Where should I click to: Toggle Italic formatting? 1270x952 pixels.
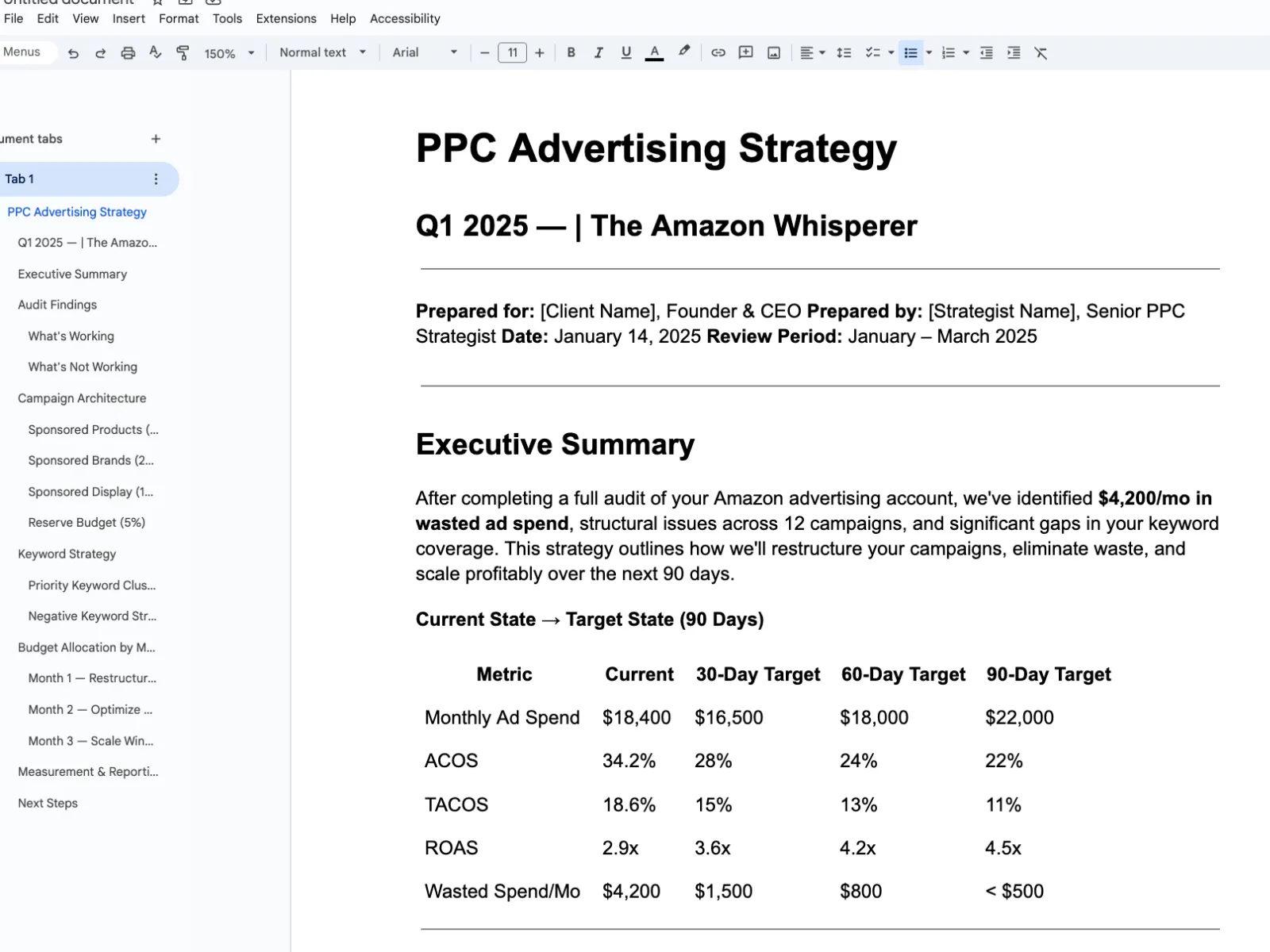coord(598,53)
